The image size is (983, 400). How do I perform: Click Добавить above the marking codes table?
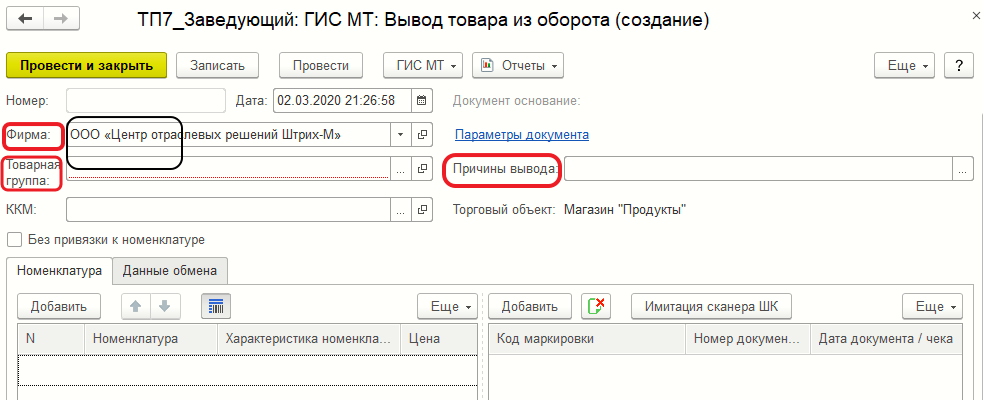click(530, 307)
